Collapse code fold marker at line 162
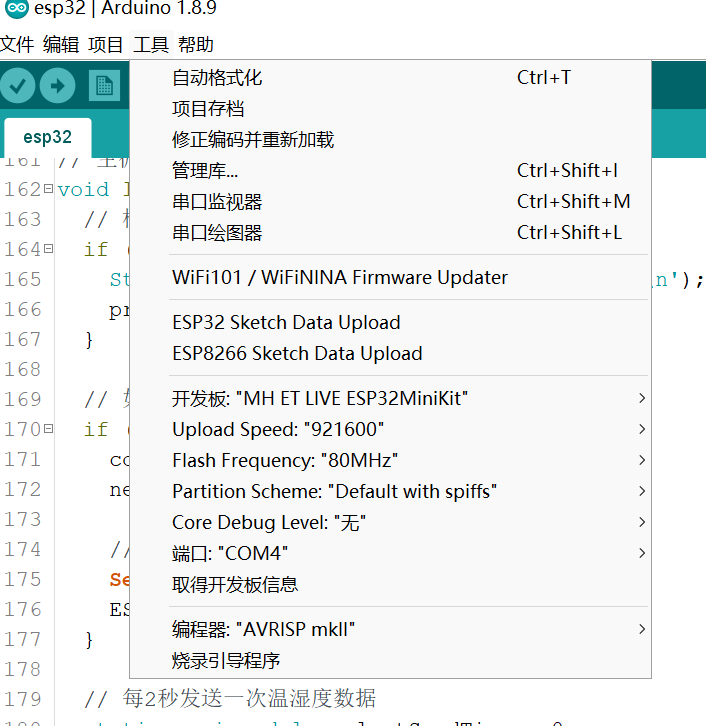 click(48, 188)
